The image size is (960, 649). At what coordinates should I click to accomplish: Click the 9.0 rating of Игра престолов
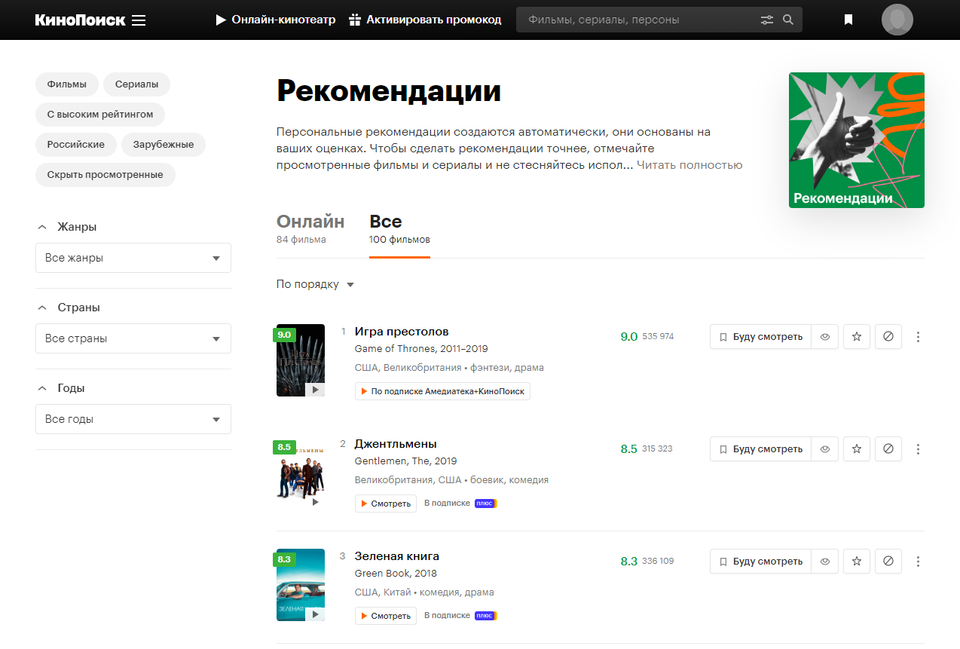[629, 337]
